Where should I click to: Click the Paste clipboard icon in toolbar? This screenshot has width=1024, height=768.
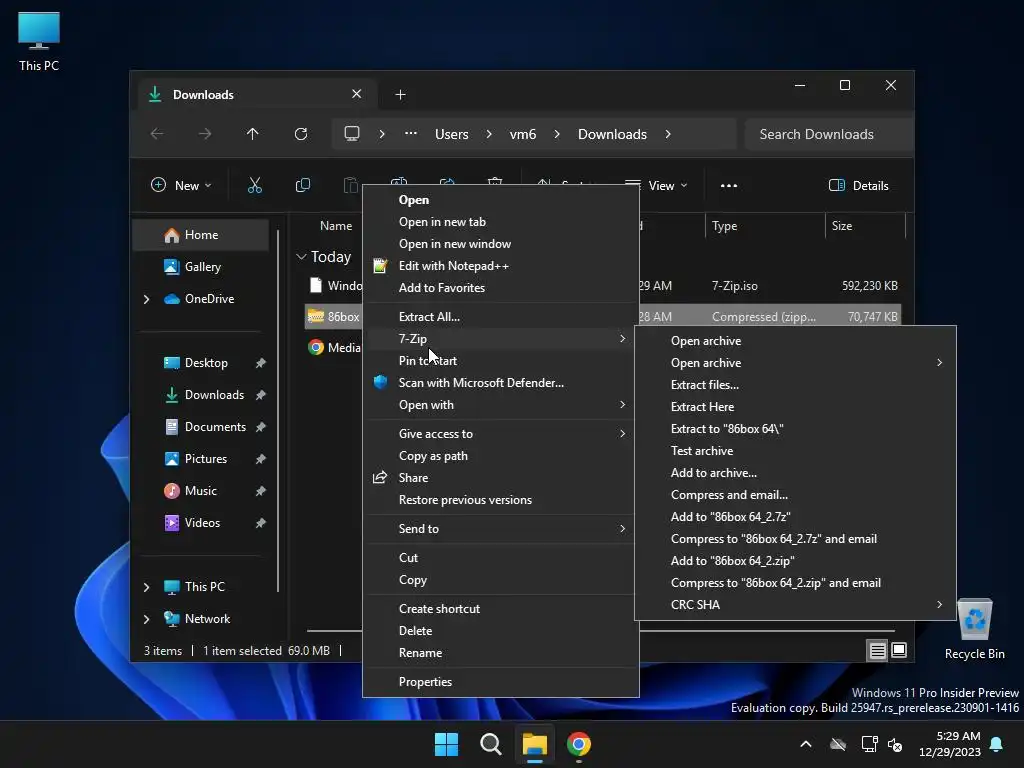coord(351,185)
